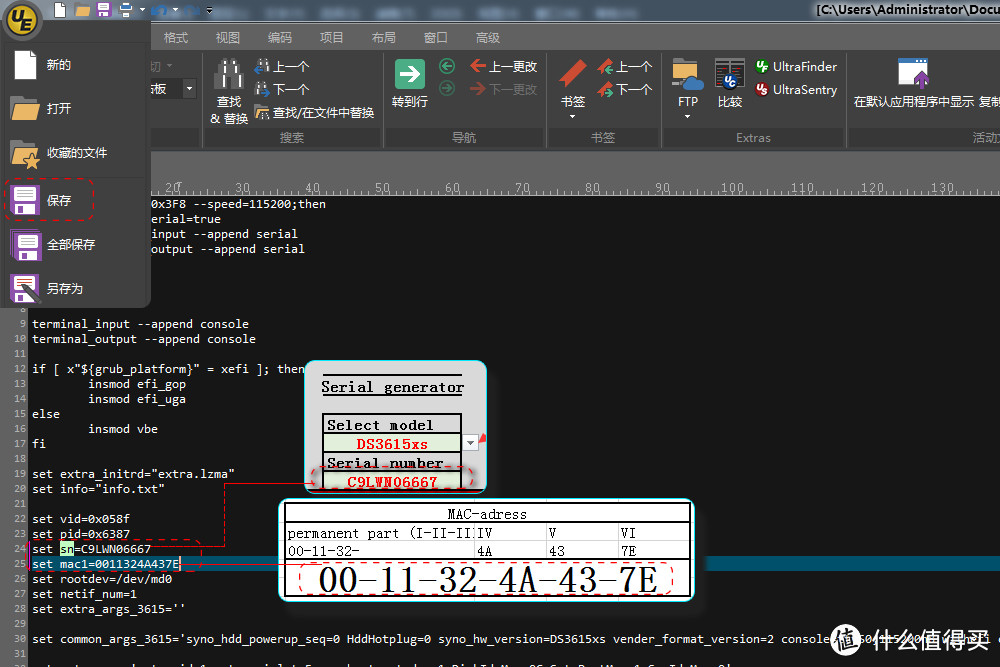The width and height of the screenshot is (1000, 667).
Task: Switch to the 窗口 ribbon tab
Action: pyautogui.click(x=436, y=38)
